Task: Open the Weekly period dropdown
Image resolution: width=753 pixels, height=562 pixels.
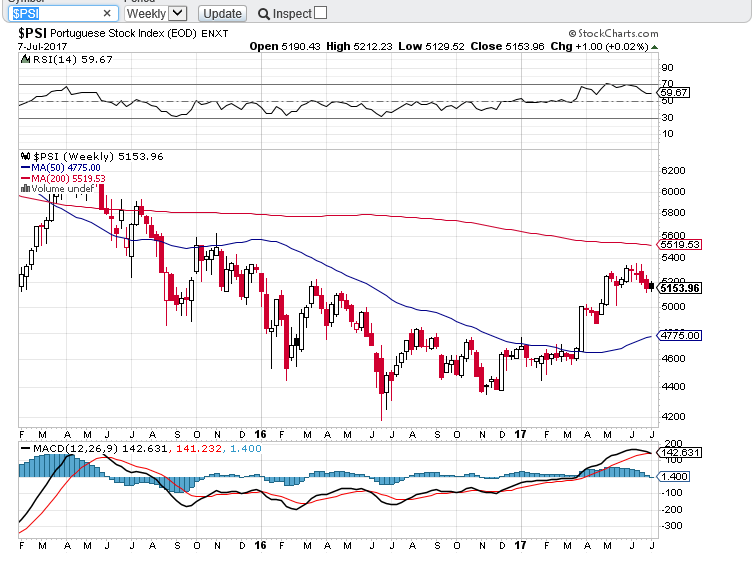Action: pyautogui.click(x=155, y=13)
